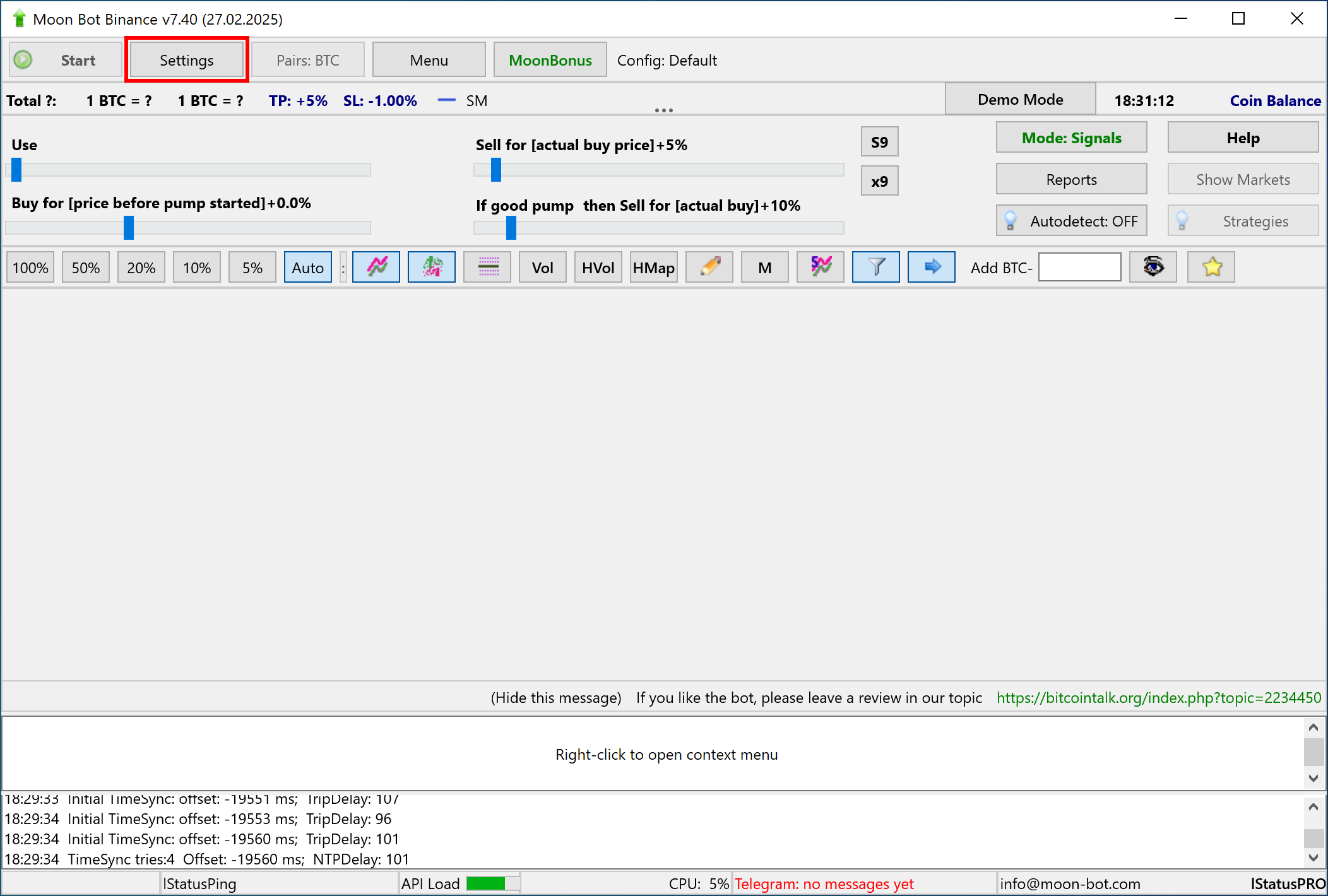1328x896 pixels.
Task: Click the S chart lines icon
Action: click(x=821, y=268)
